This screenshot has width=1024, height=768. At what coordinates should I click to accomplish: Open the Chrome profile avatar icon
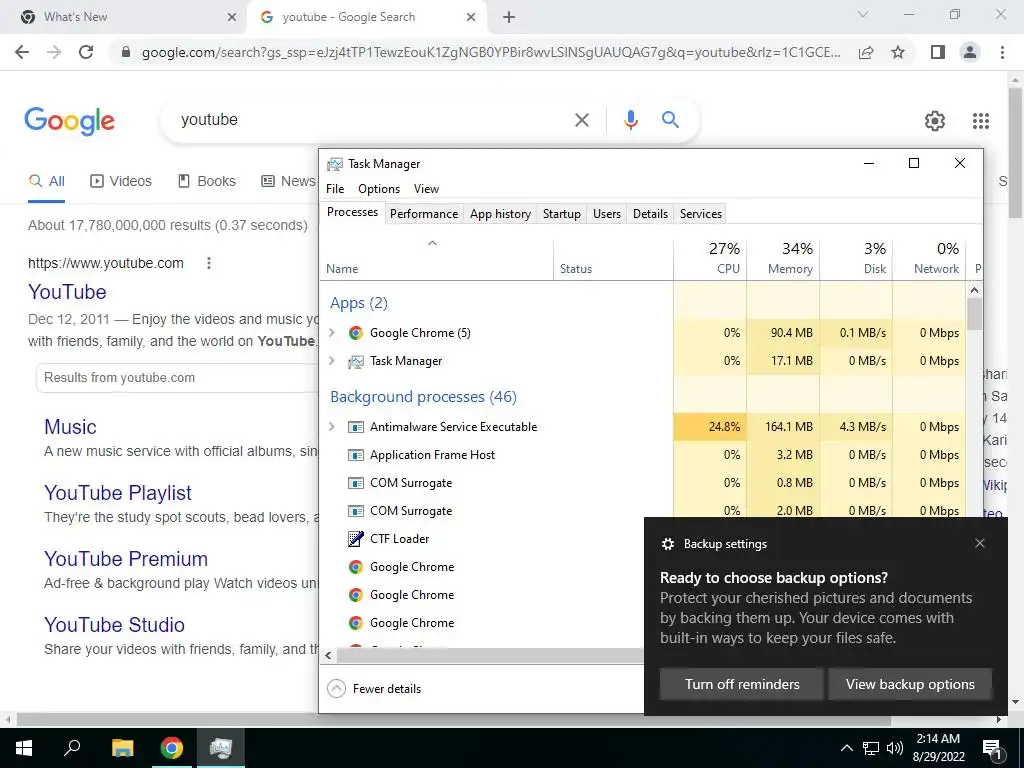click(x=970, y=52)
